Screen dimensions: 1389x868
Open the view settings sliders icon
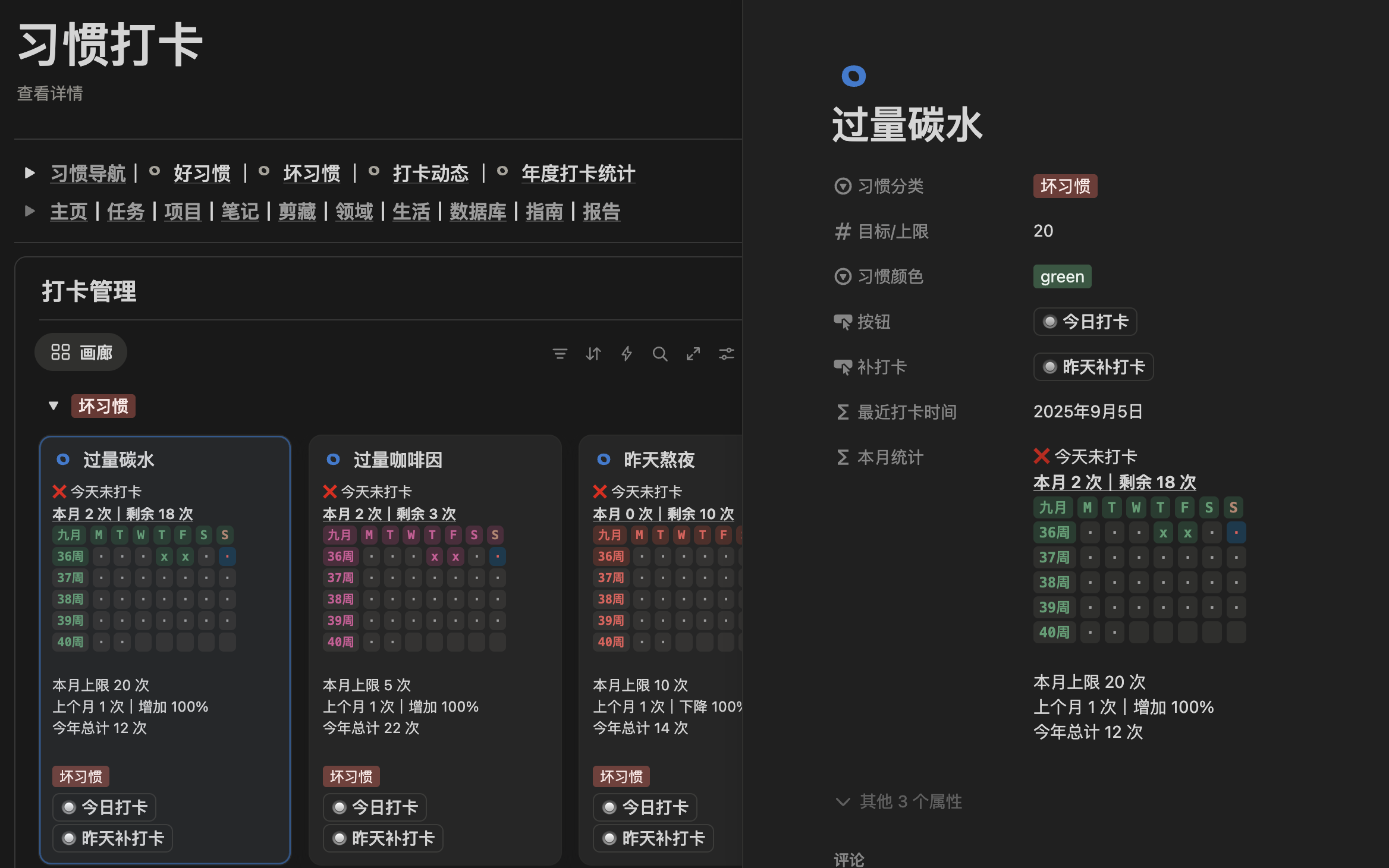(x=727, y=354)
